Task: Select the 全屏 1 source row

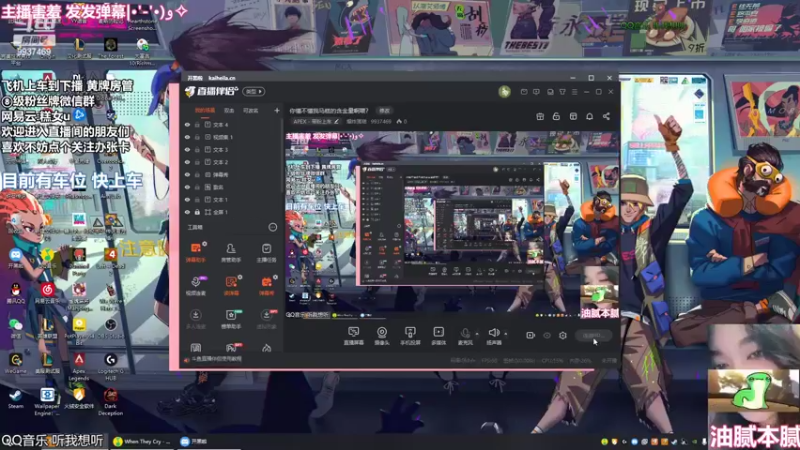Action: [x=231, y=212]
